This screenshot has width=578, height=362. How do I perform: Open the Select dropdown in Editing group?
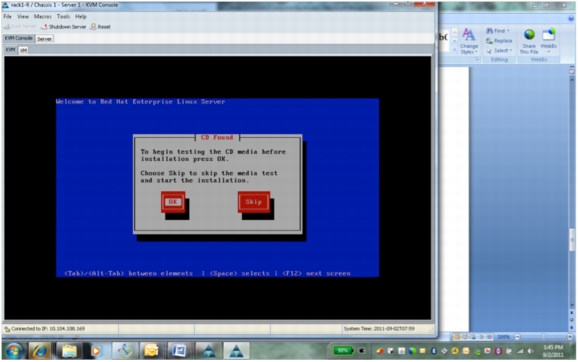(500, 51)
